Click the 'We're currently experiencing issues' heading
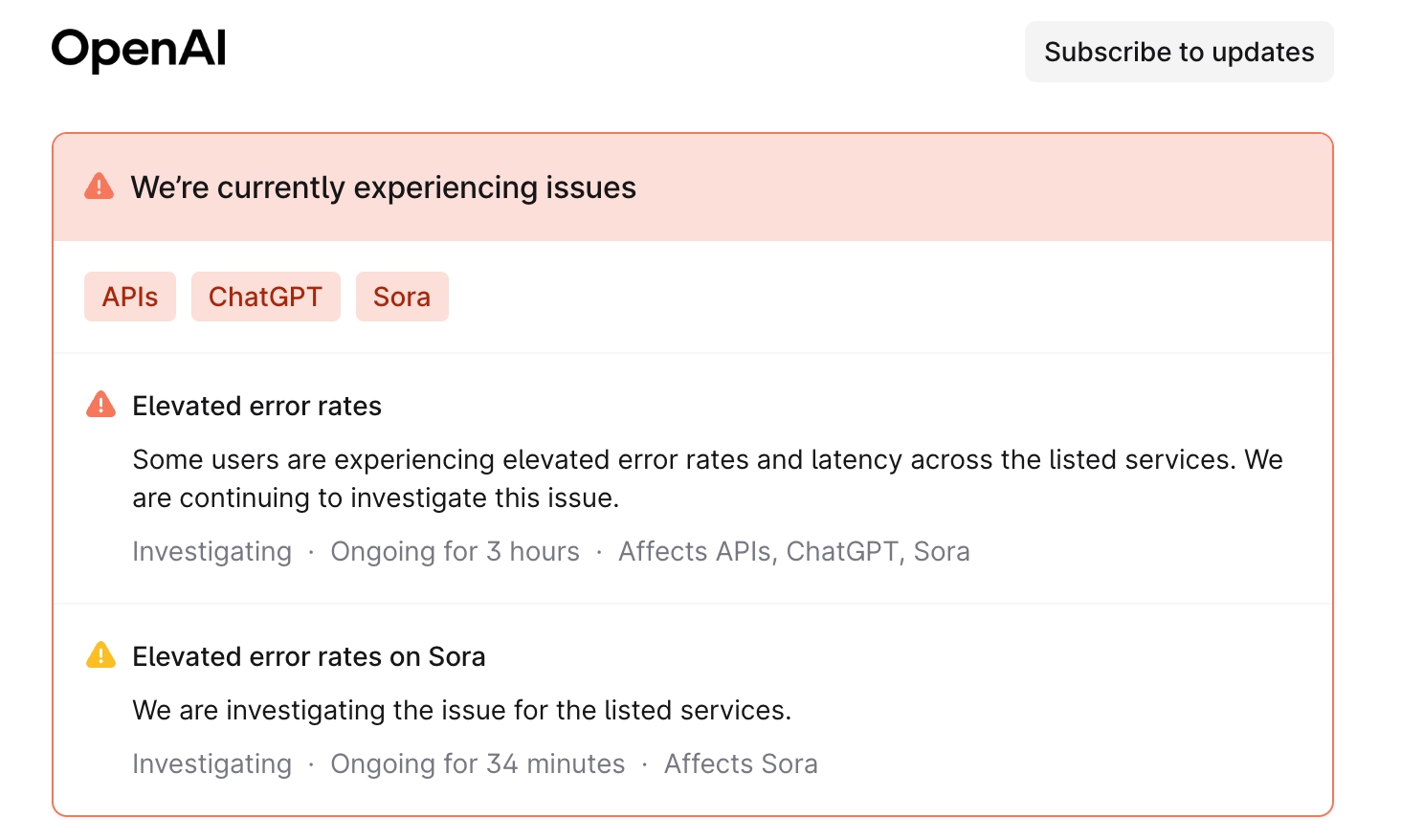This screenshot has height=840, width=1401. click(x=383, y=188)
